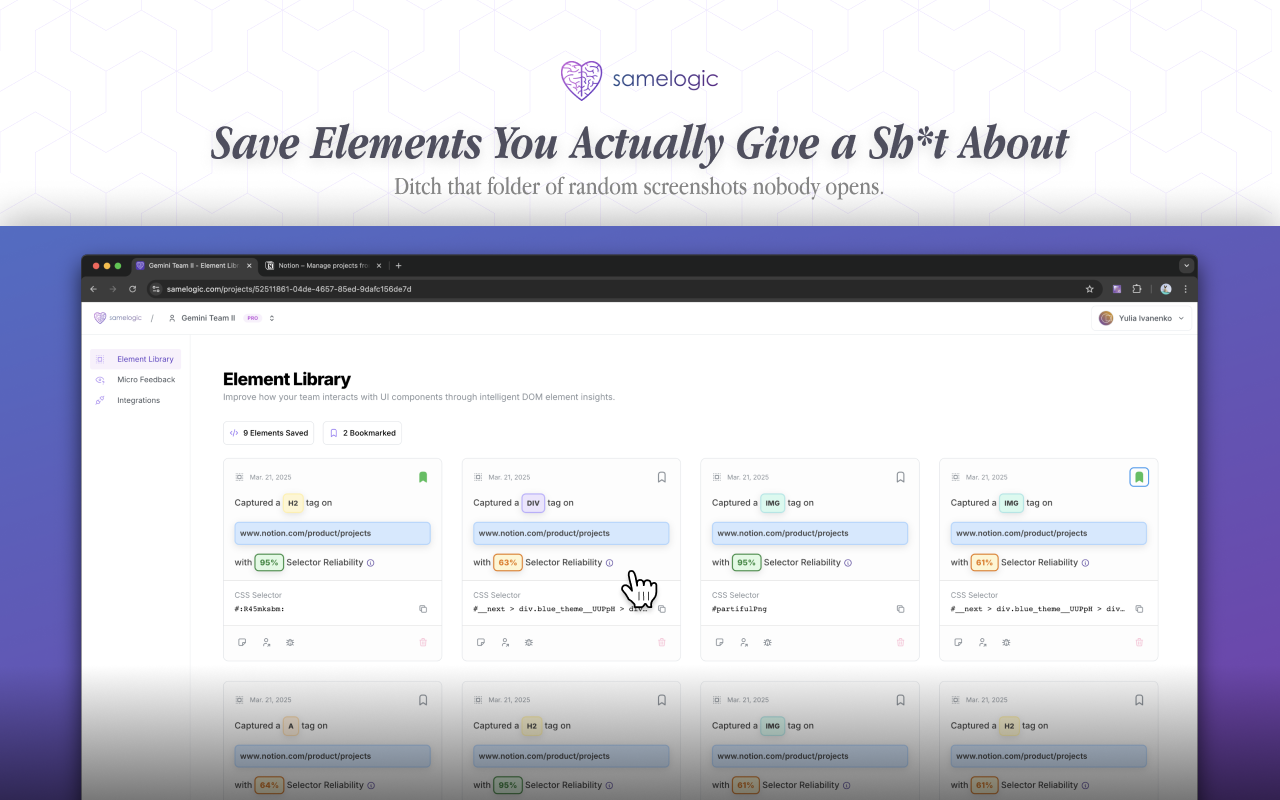Image resolution: width=1280 pixels, height=800 pixels.
Task: Switch to the Gemini Team II browser tab
Action: 193,266
